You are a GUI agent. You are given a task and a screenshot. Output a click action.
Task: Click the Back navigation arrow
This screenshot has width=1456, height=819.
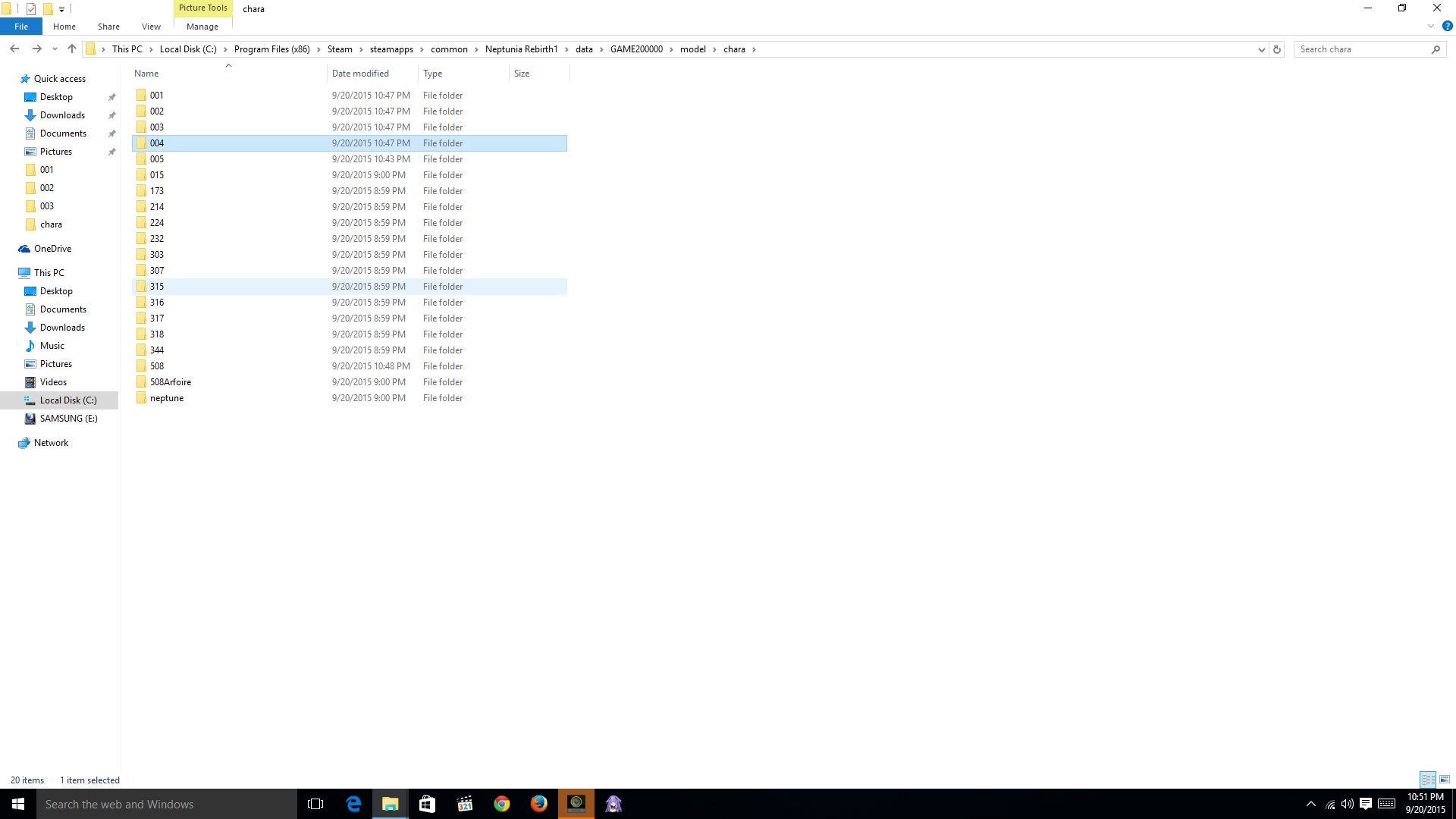coord(14,49)
